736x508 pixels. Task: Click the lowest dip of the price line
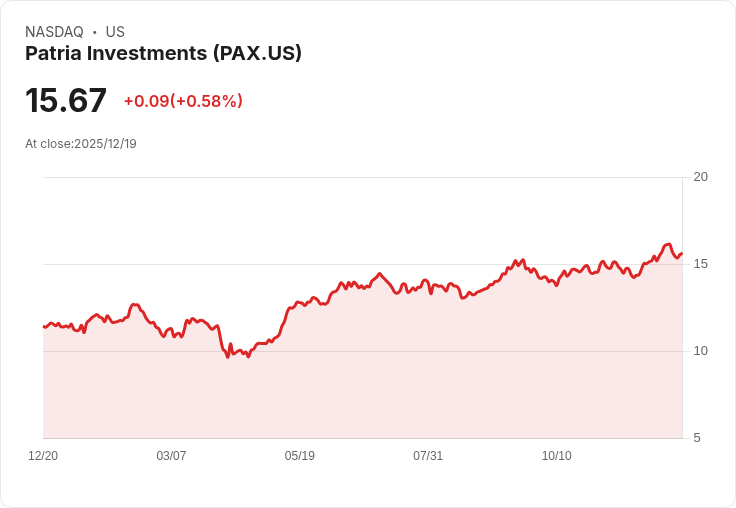click(228, 357)
